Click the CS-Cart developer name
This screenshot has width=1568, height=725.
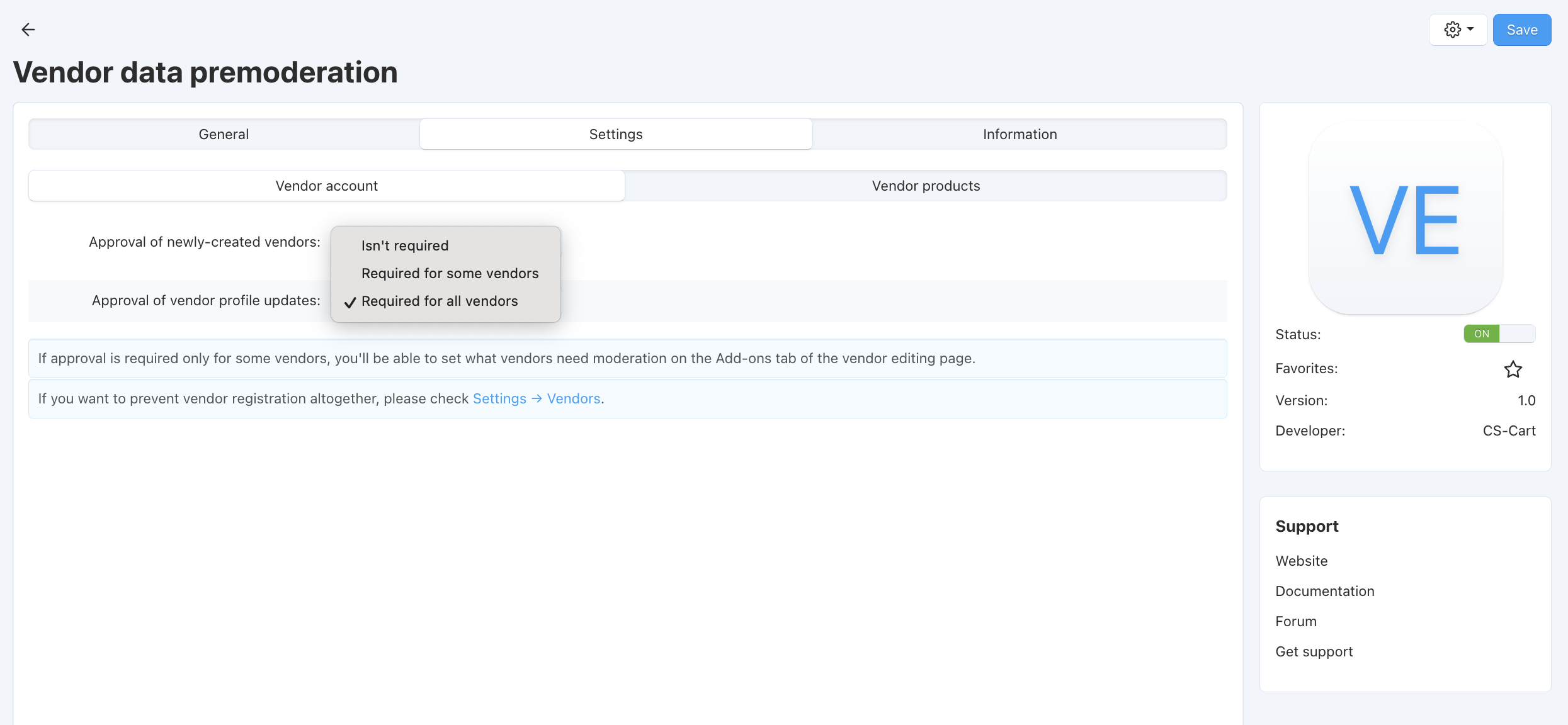coord(1509,430)
